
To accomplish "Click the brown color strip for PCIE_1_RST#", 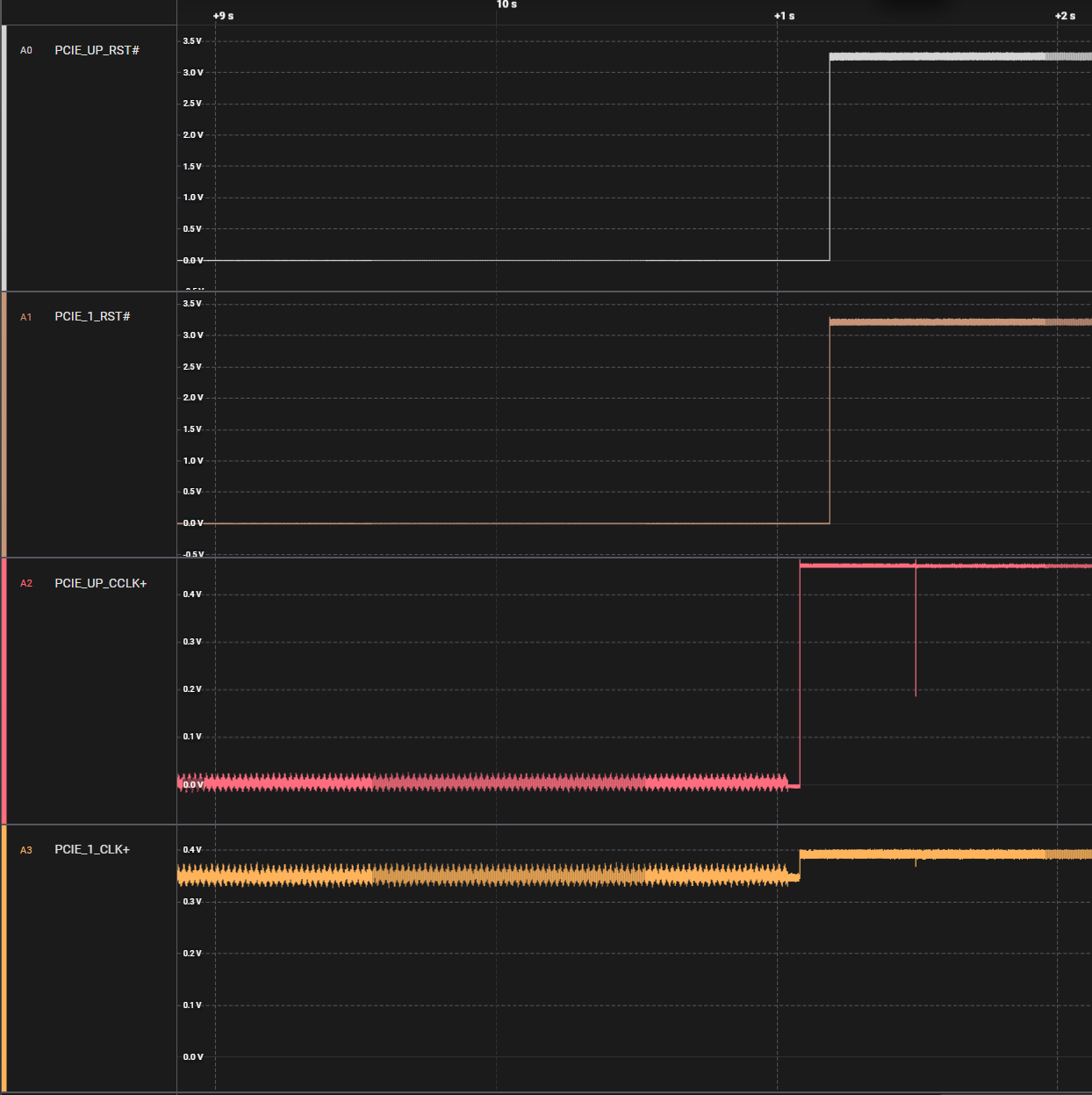I will pyautogui.click(x=4, y=425).
